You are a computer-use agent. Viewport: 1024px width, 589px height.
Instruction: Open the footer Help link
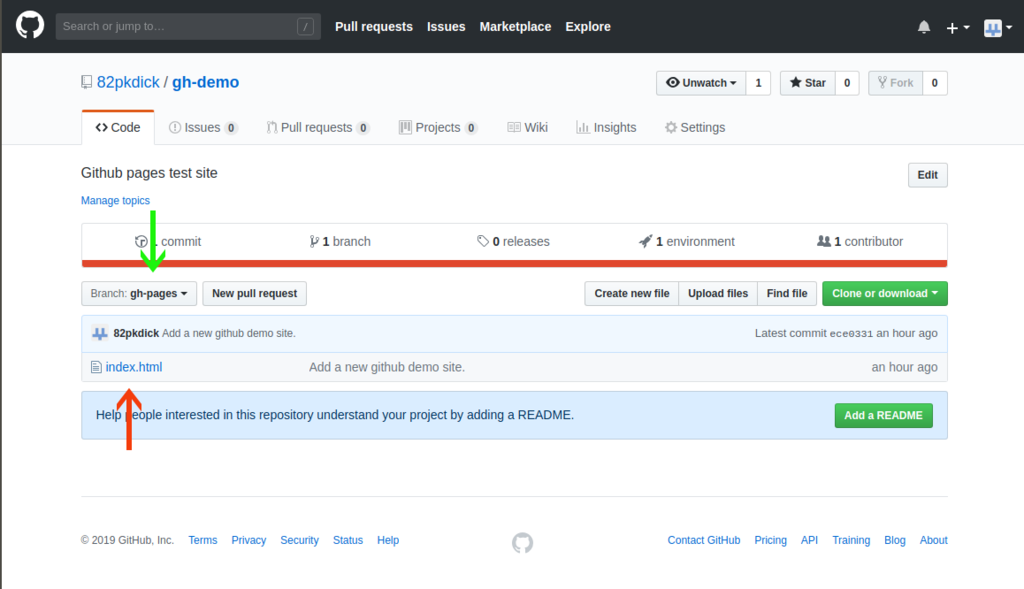click(x=388, y=540)
